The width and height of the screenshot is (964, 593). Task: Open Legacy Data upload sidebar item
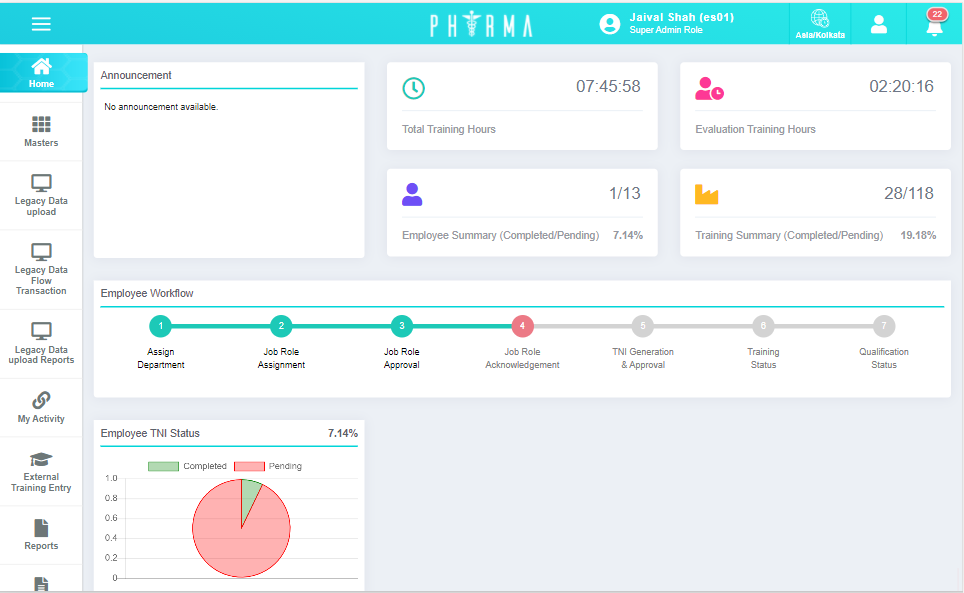41,195
